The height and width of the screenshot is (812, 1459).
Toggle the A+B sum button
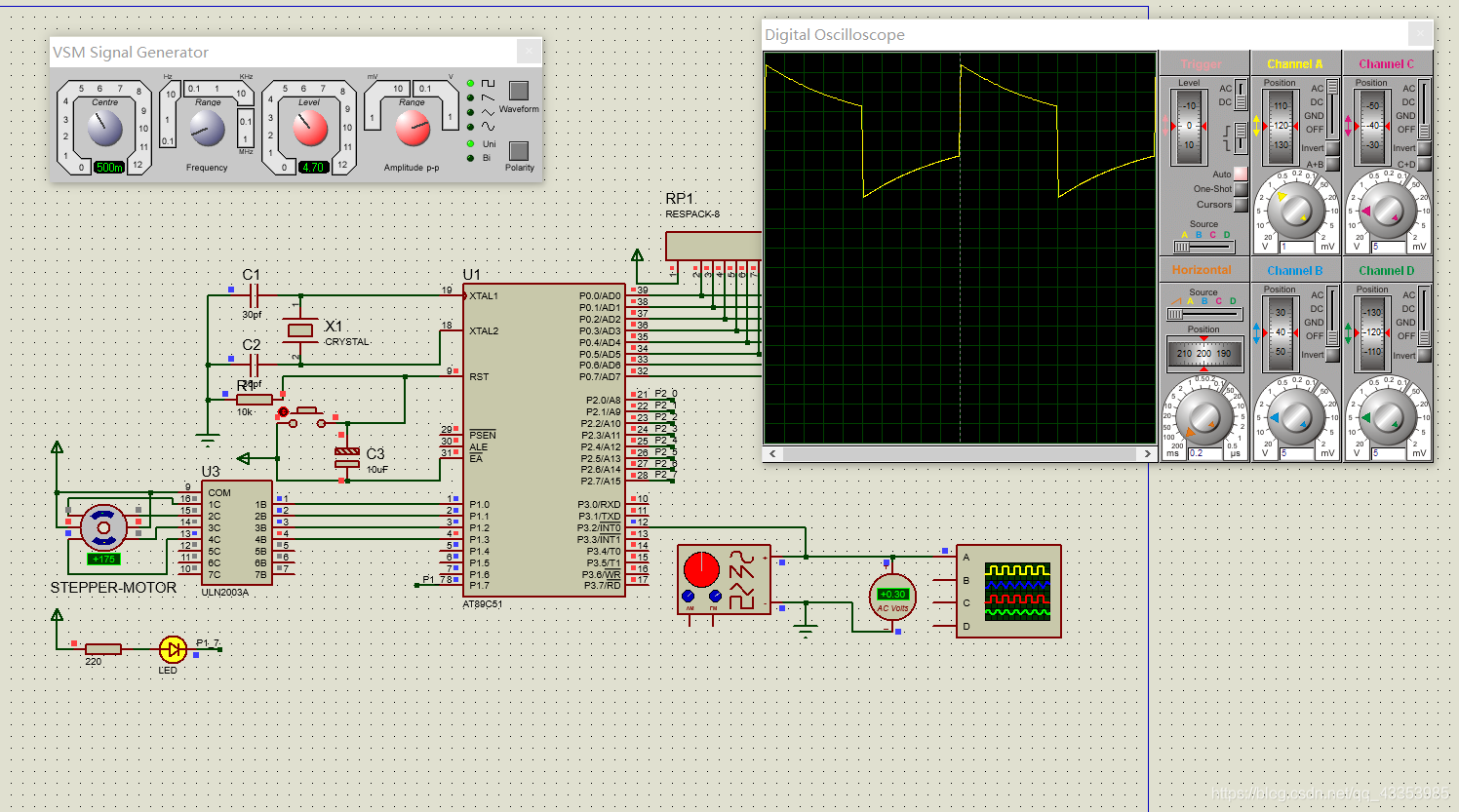click(1333, 164)
